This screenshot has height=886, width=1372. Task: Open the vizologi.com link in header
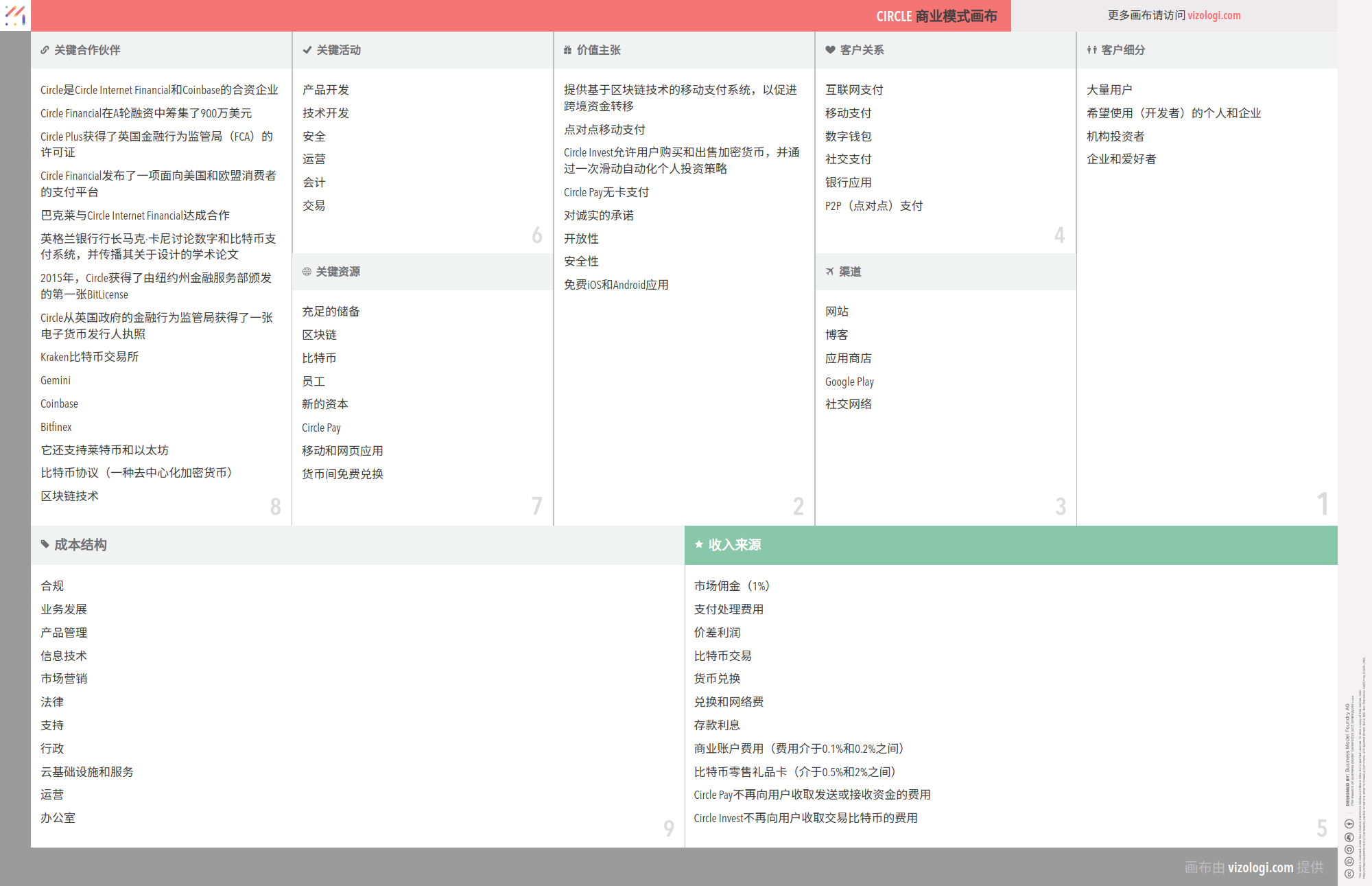click(1214, 15)
